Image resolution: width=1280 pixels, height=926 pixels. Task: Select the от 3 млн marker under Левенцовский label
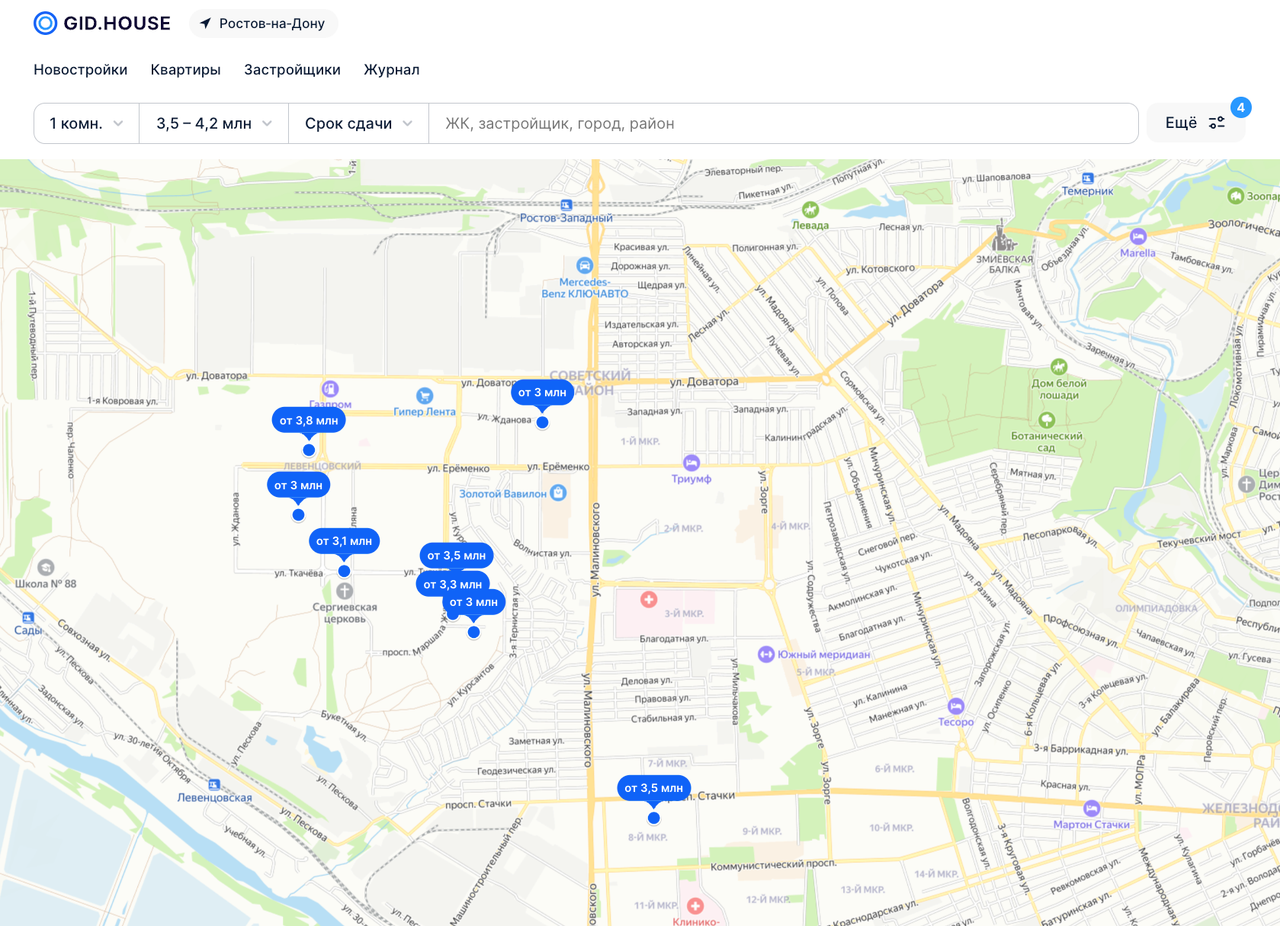click(298, 485)
